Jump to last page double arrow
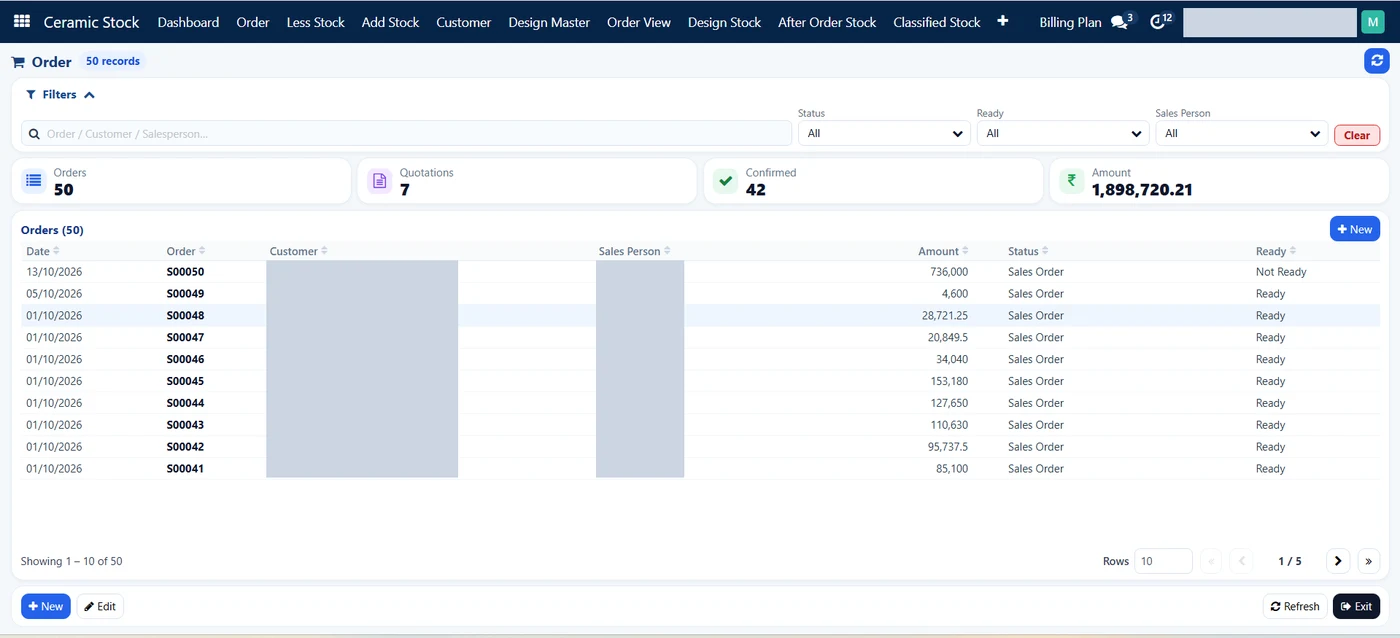The height and width of the screenshot is (638, 1400). coord(1368,561)
